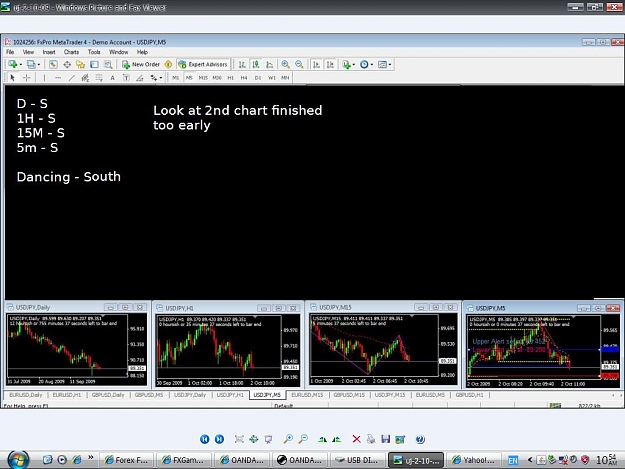Set timeframe to M1

(175, 78)
